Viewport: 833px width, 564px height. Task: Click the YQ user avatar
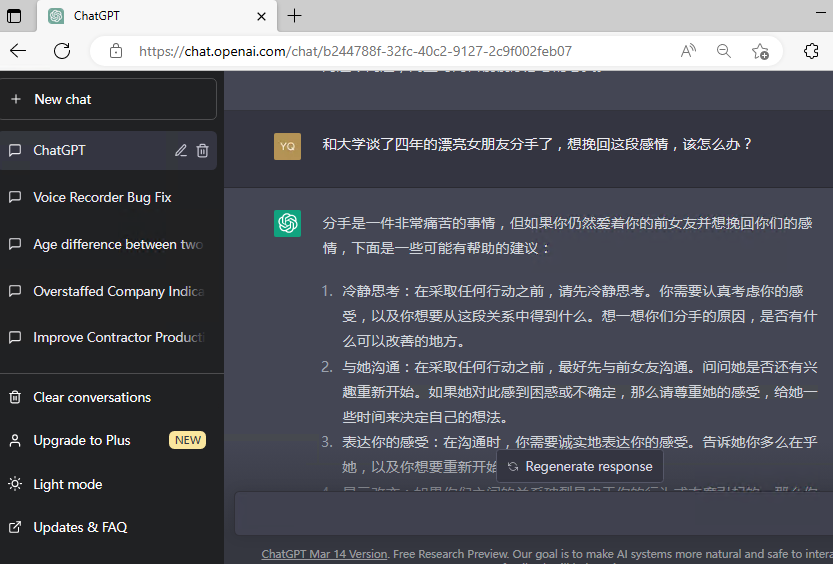(287, 147)
